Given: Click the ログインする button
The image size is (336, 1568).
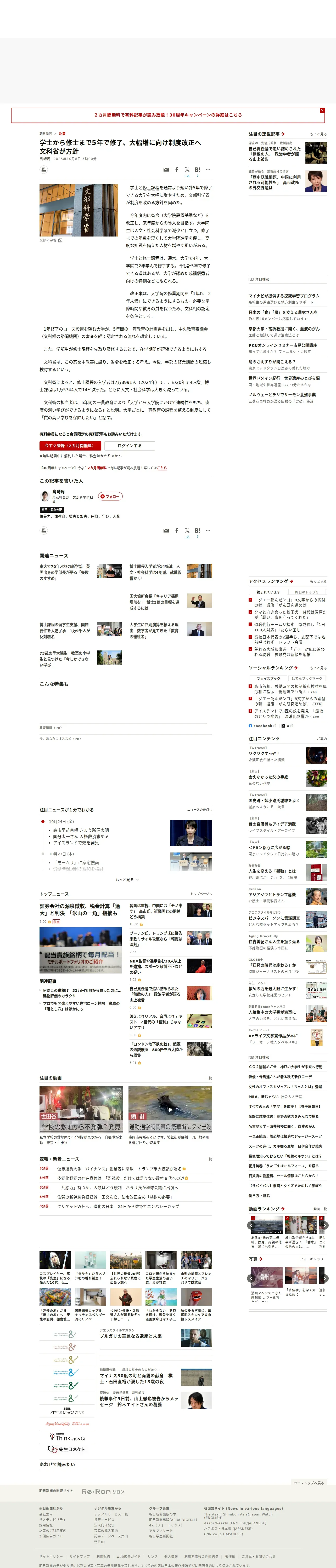Looking at the screenshot, I should click(x=129, y=446).
